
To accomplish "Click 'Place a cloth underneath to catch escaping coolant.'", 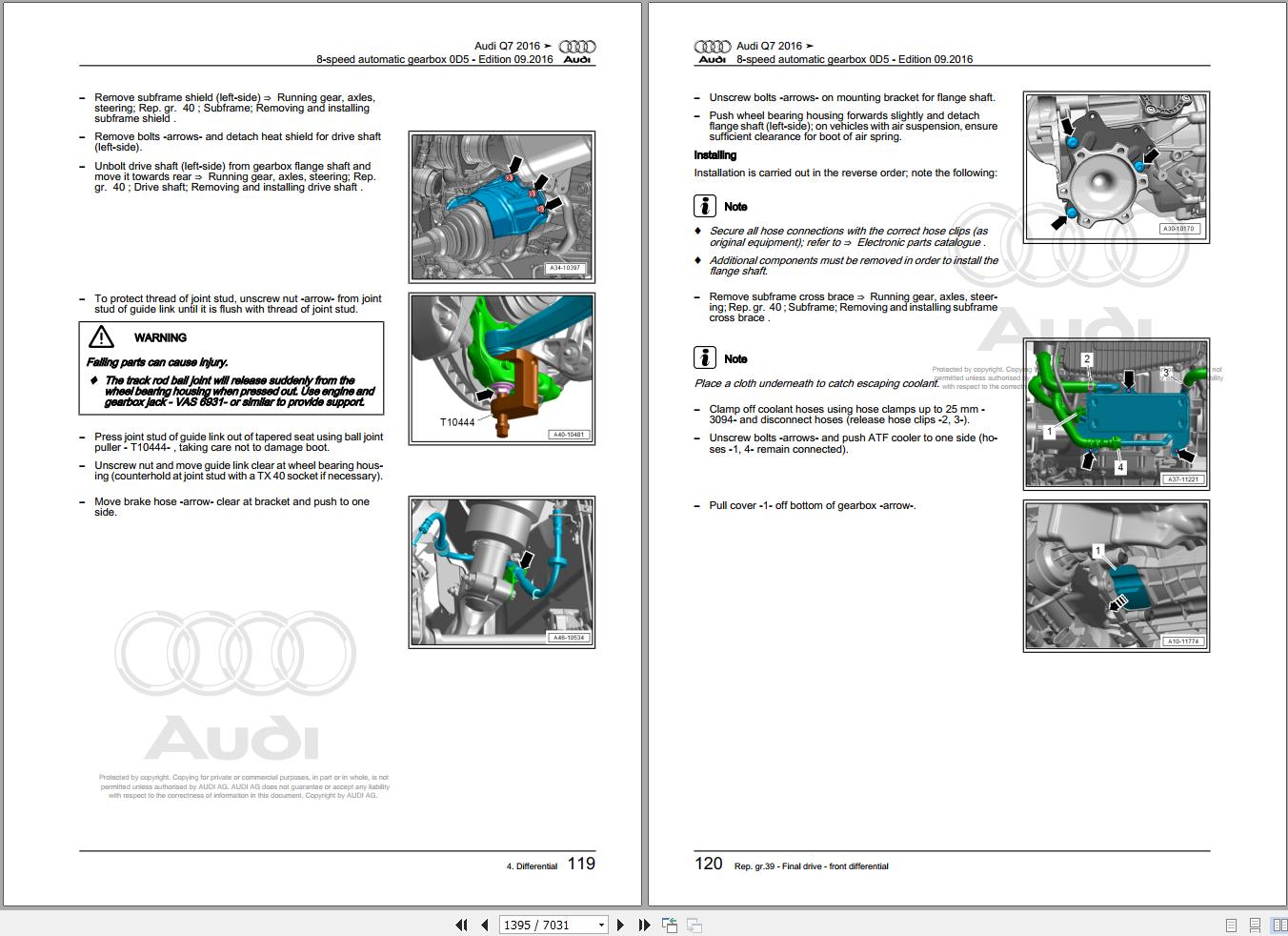I will click(816, 383).
